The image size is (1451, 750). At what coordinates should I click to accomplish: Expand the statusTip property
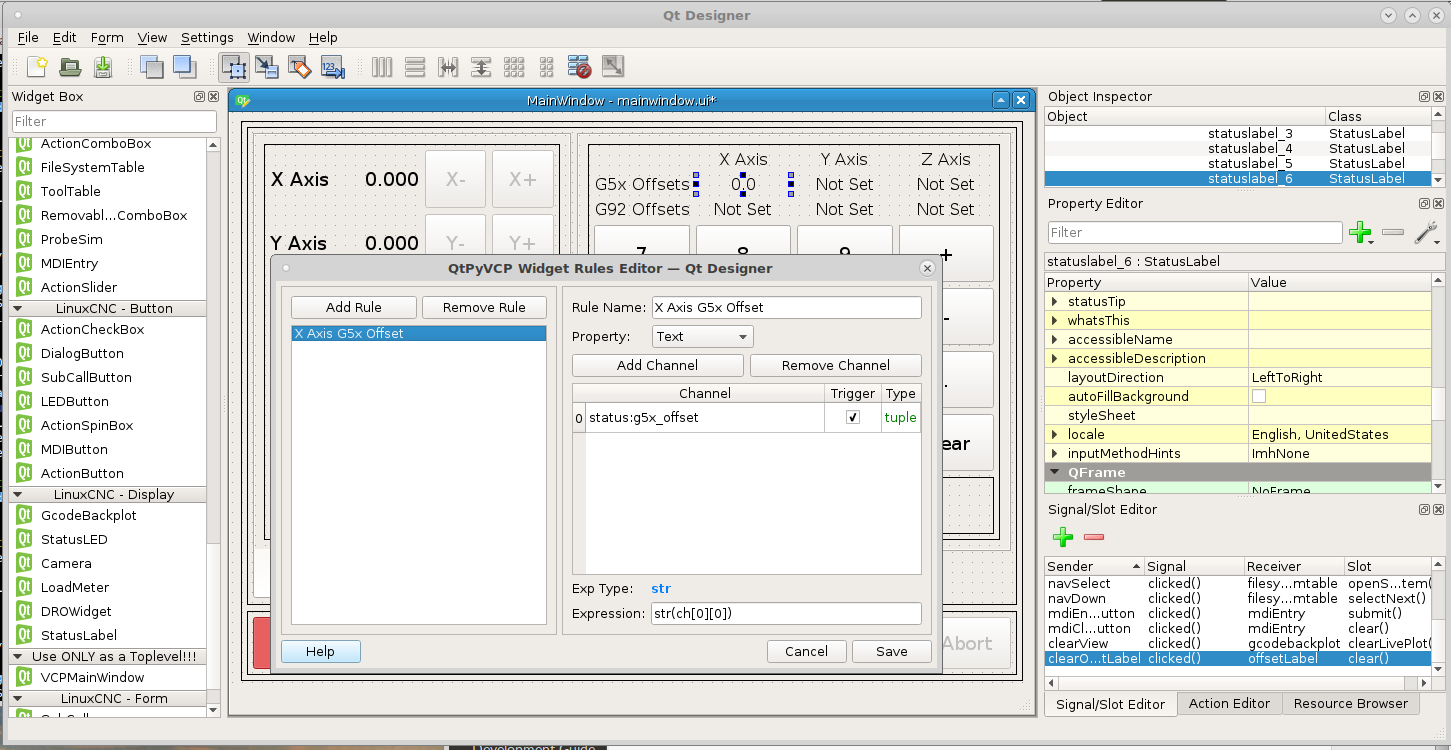point(1056,302)
